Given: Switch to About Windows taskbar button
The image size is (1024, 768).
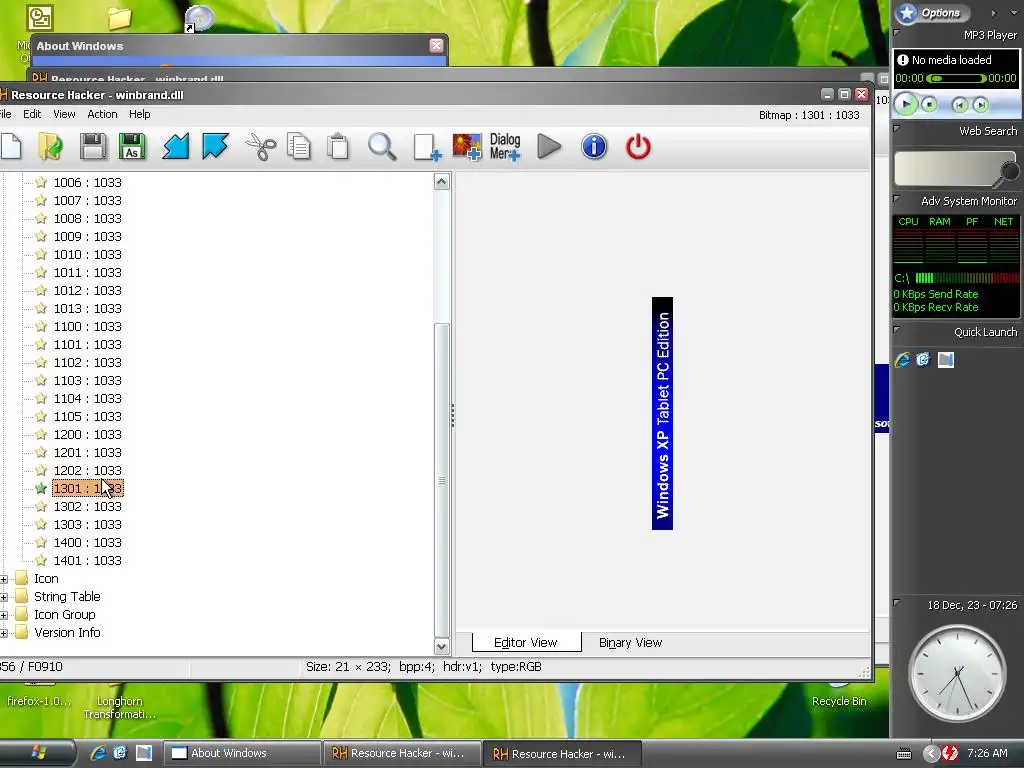Looking at the screenshot, I should click(241, 753).
